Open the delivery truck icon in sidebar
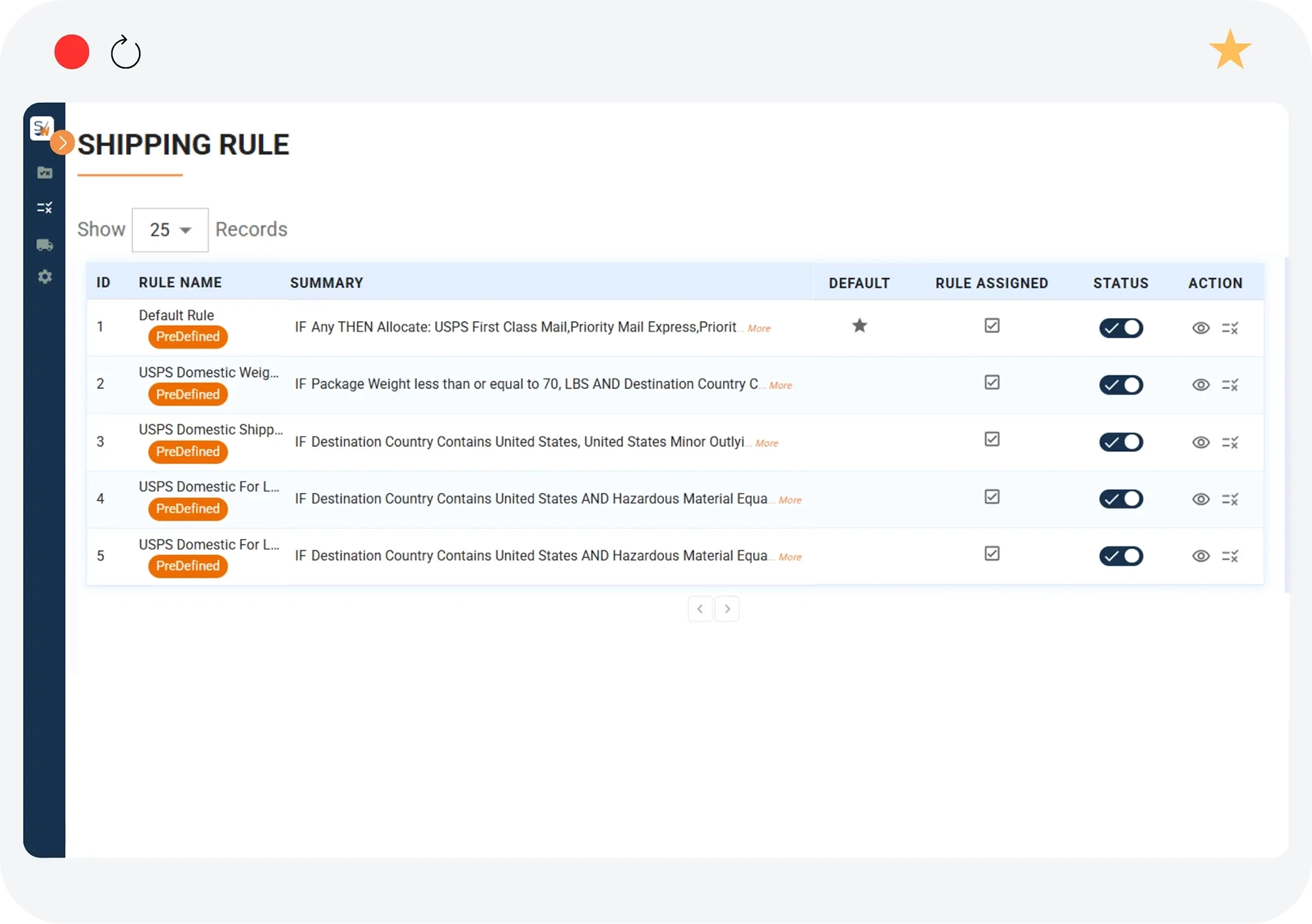 pos(45,245)
